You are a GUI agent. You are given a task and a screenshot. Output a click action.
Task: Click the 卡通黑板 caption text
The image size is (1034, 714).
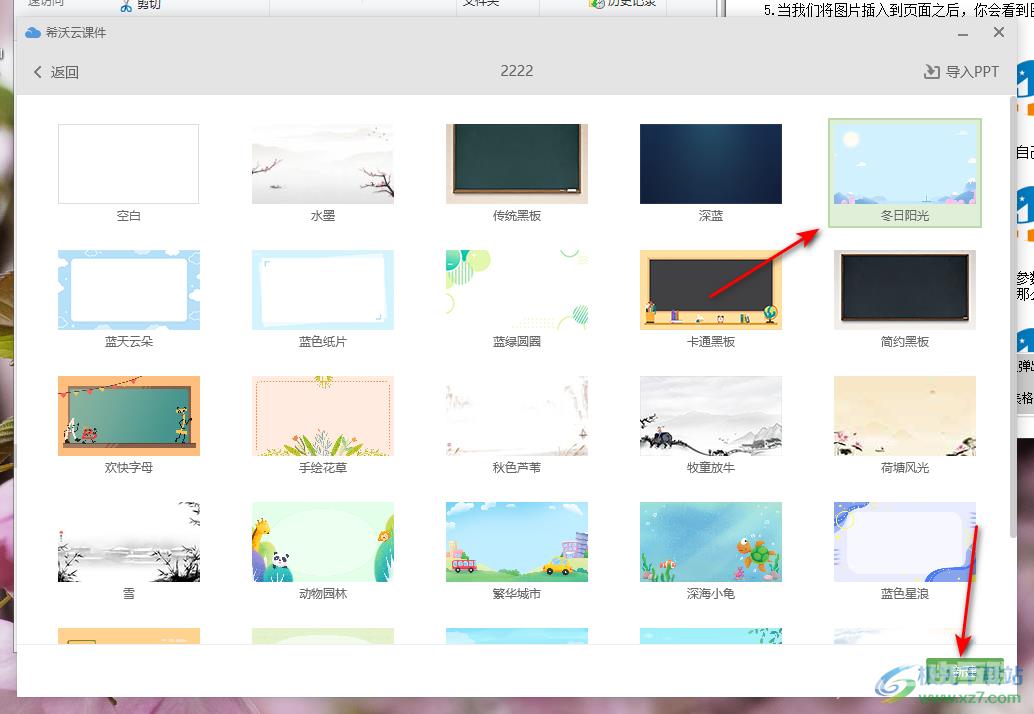(711, 342)
